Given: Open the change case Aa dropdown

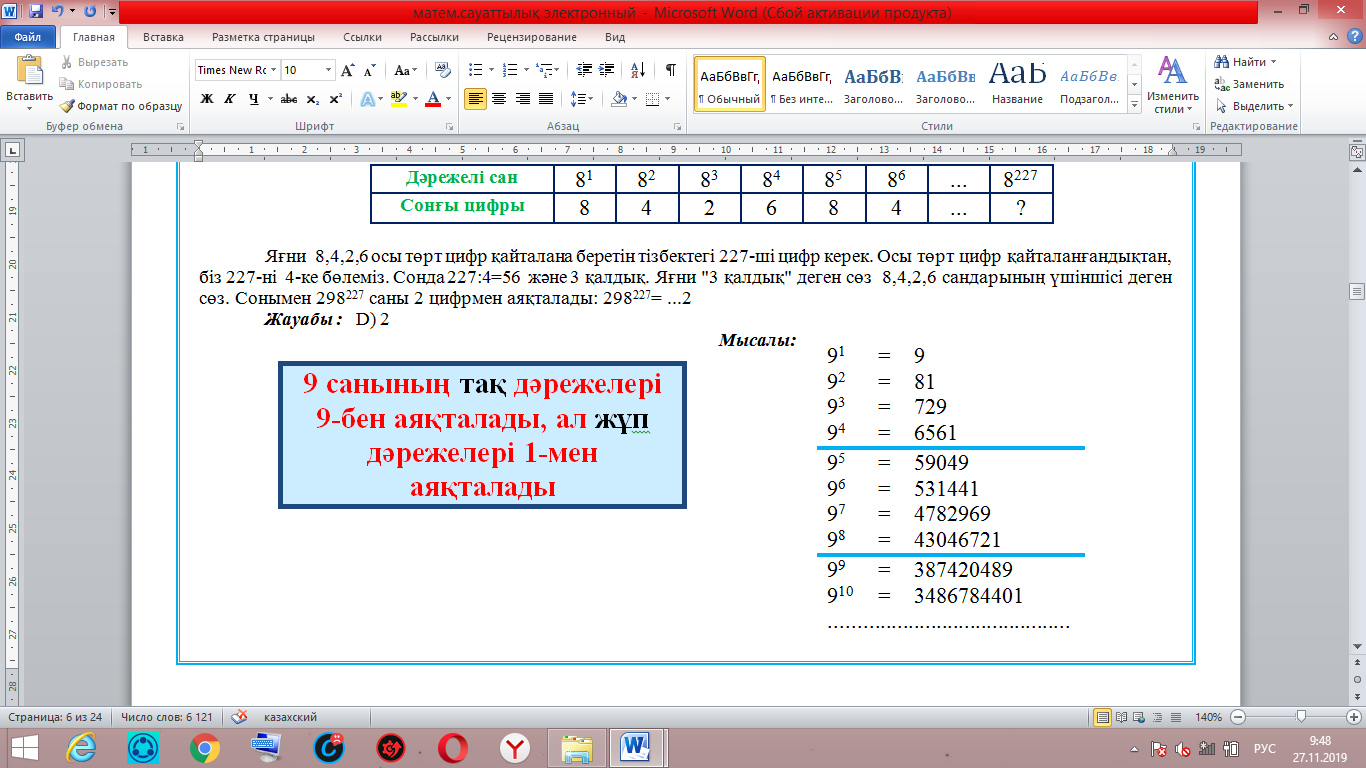Looking at the screenshot, I should [406, 70].
